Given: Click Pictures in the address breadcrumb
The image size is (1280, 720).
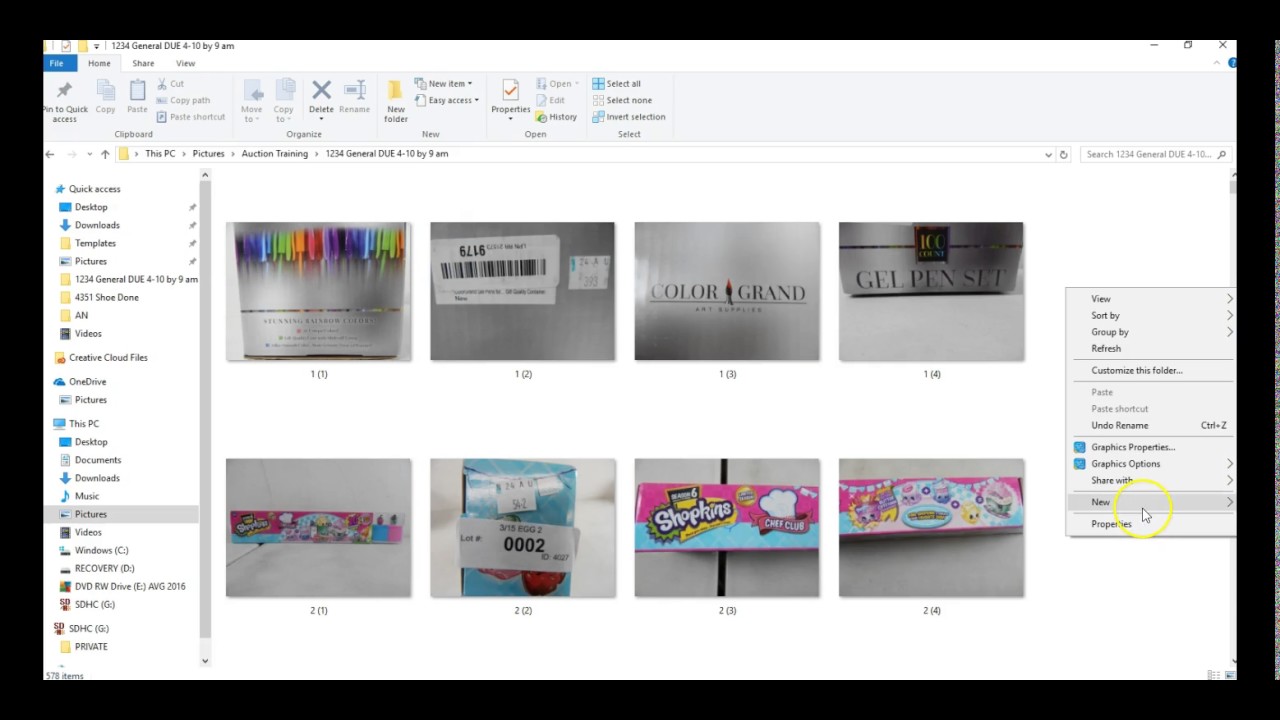Looking at the screenshot, I should point(209,154).
